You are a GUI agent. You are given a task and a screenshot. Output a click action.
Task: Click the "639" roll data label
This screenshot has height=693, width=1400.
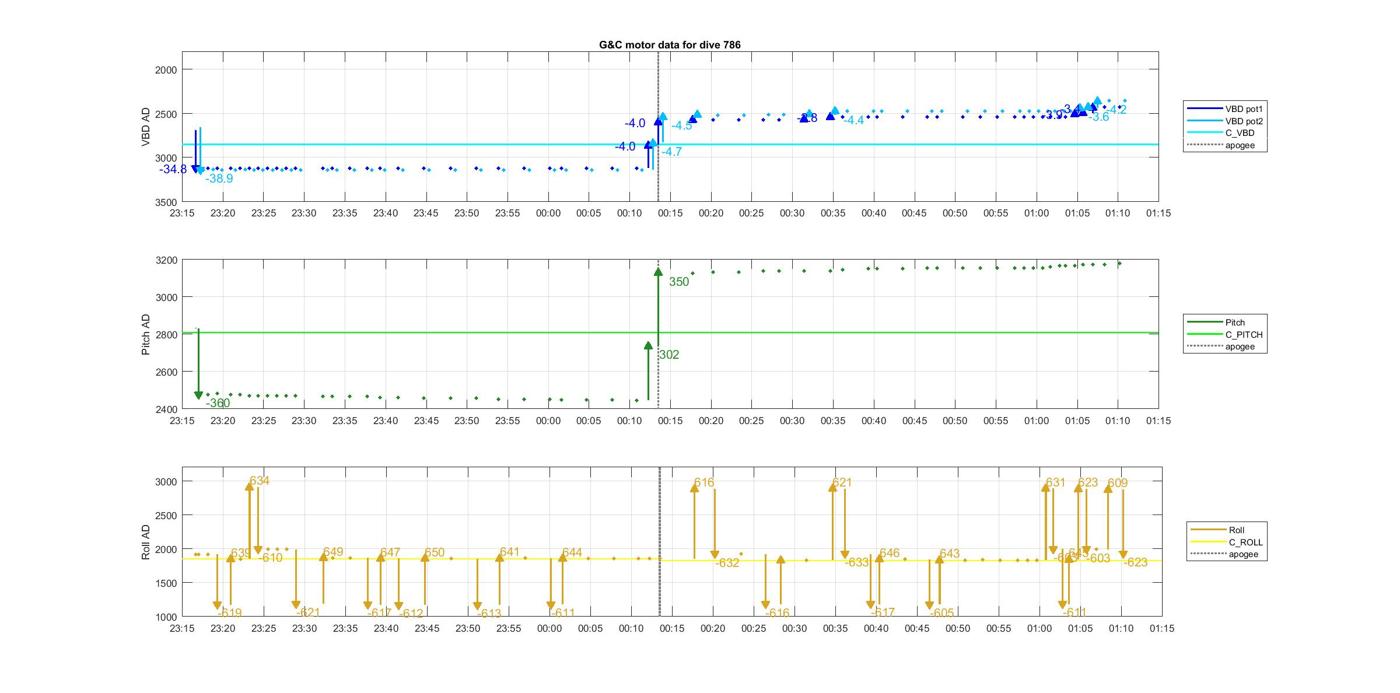coord(241,553)
